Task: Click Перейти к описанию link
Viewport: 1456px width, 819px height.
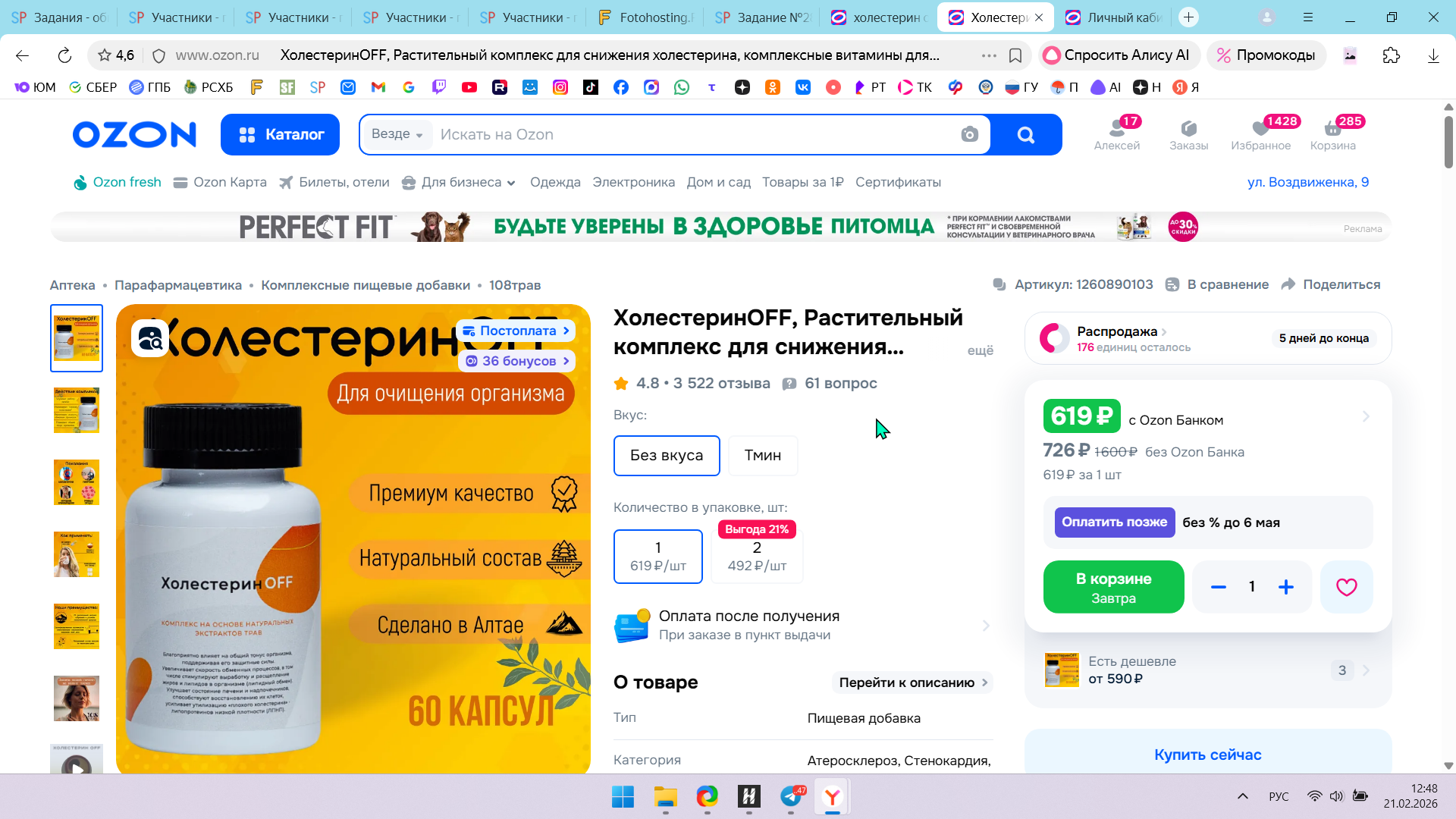Action: [912, 682]
